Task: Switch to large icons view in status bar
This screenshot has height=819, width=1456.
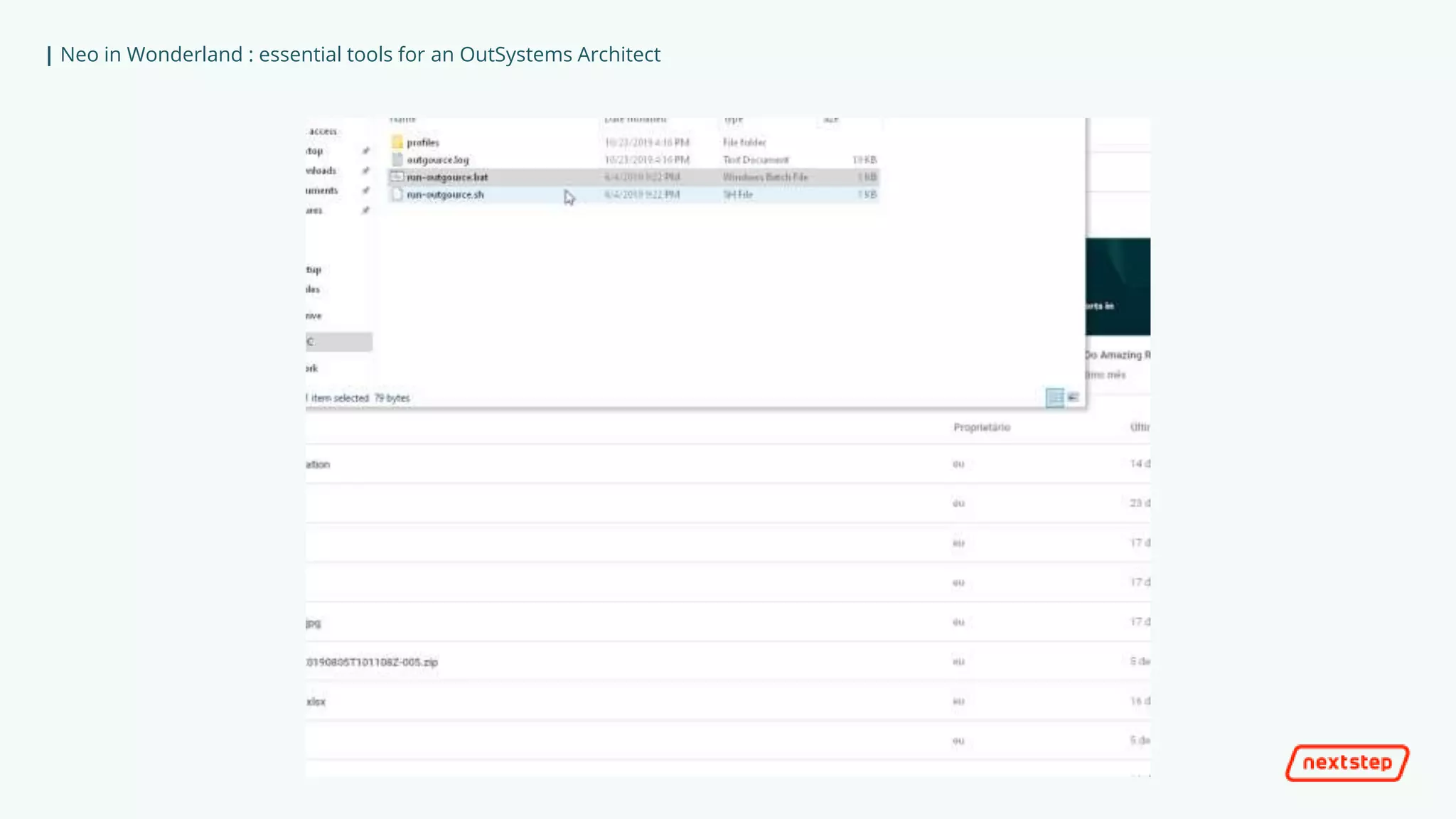Action: click(1074, 397)
